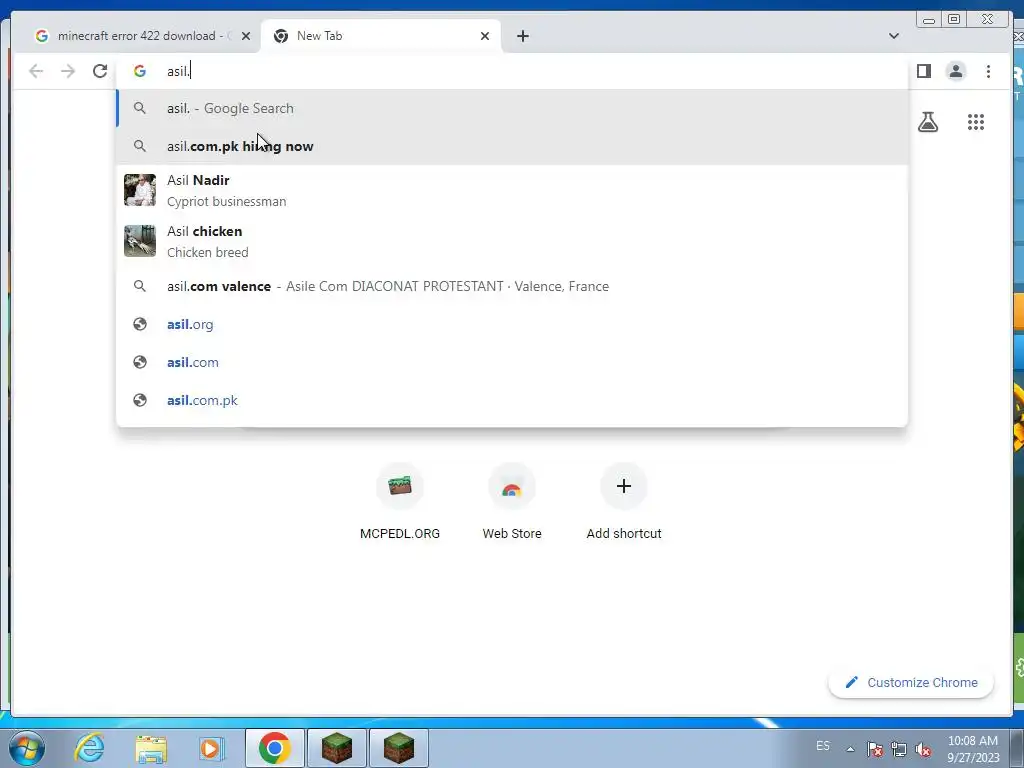1024x768 pixels.
Task: Select the Asil chicken suggestion
Action: [x=512, y=241]
